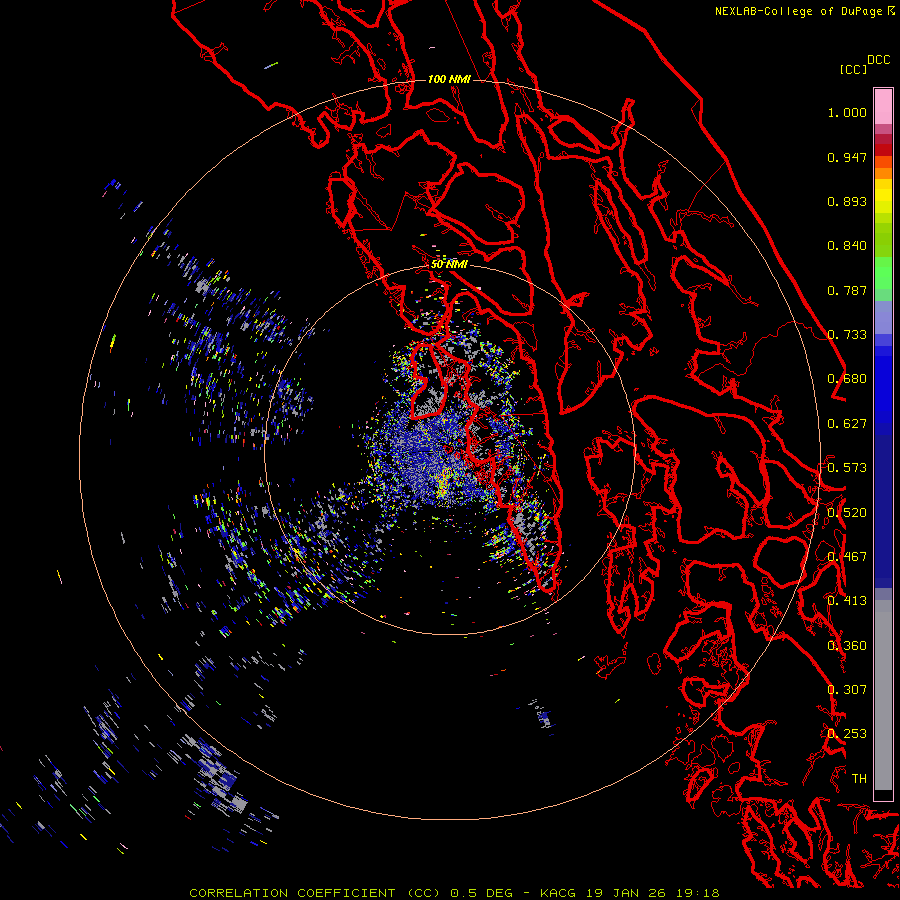Click the bright green color bar segment
This screenshot has width=900, height=900.
pos(883,273)
